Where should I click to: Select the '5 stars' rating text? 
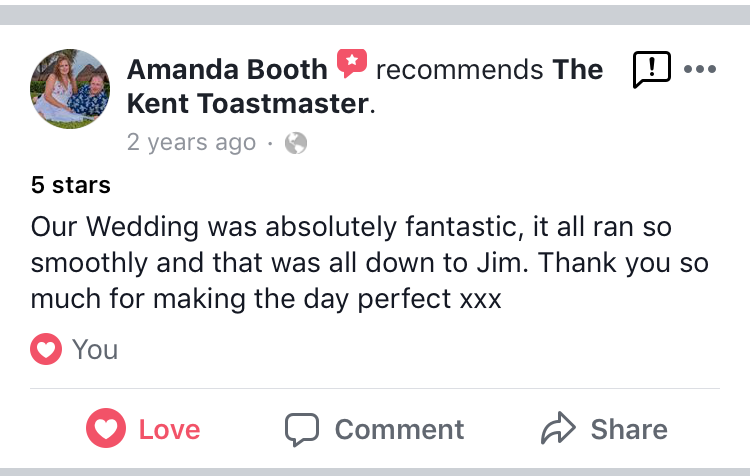(x=71, y=185)
